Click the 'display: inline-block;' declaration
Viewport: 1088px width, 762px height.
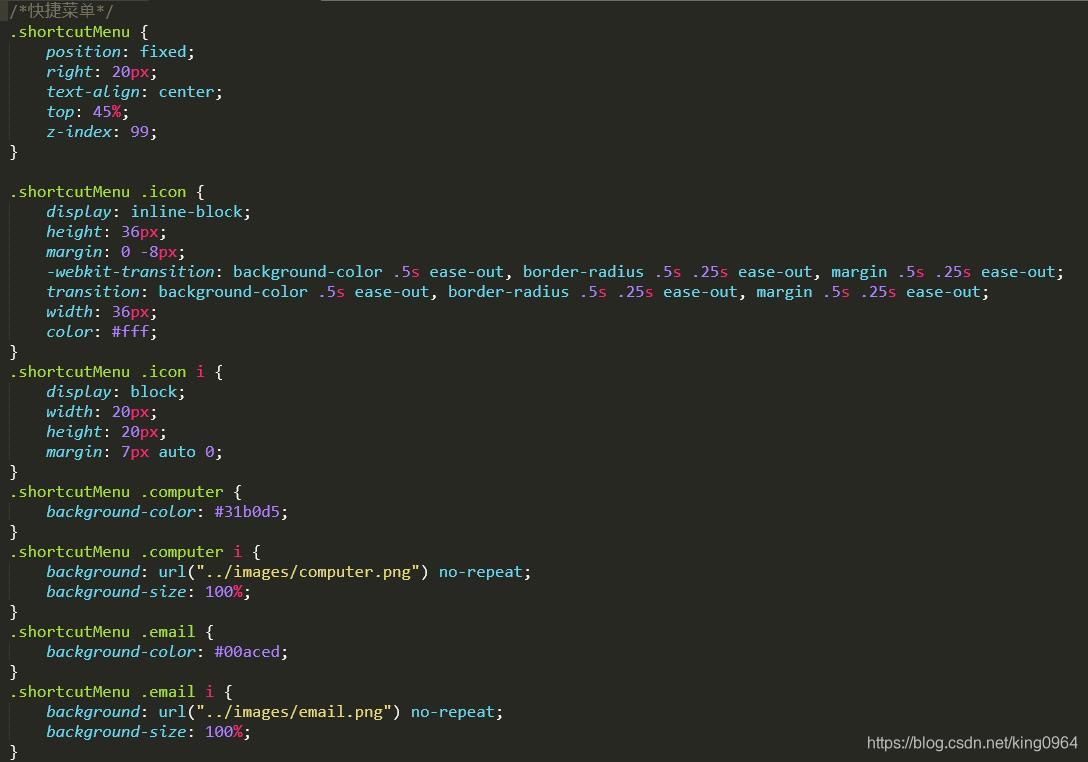148,212
